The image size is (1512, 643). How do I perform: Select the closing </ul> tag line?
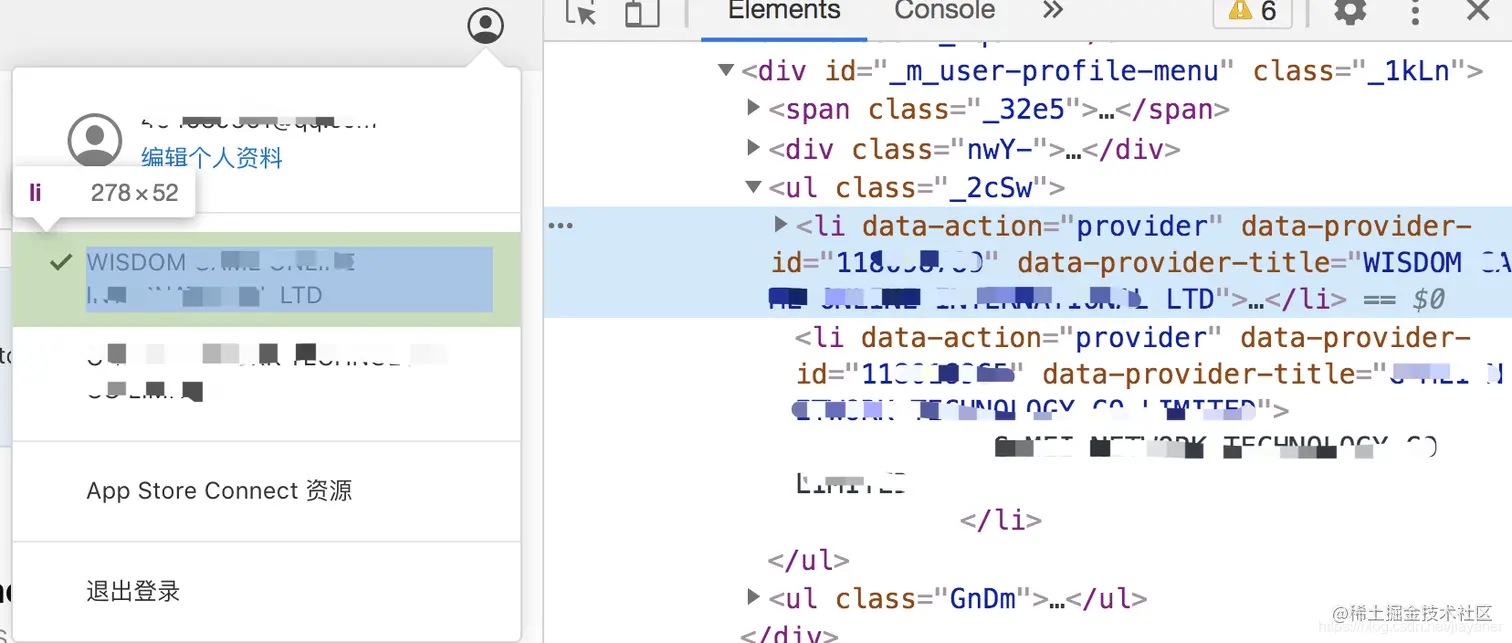pyautogui.click(x=808, y=560)
